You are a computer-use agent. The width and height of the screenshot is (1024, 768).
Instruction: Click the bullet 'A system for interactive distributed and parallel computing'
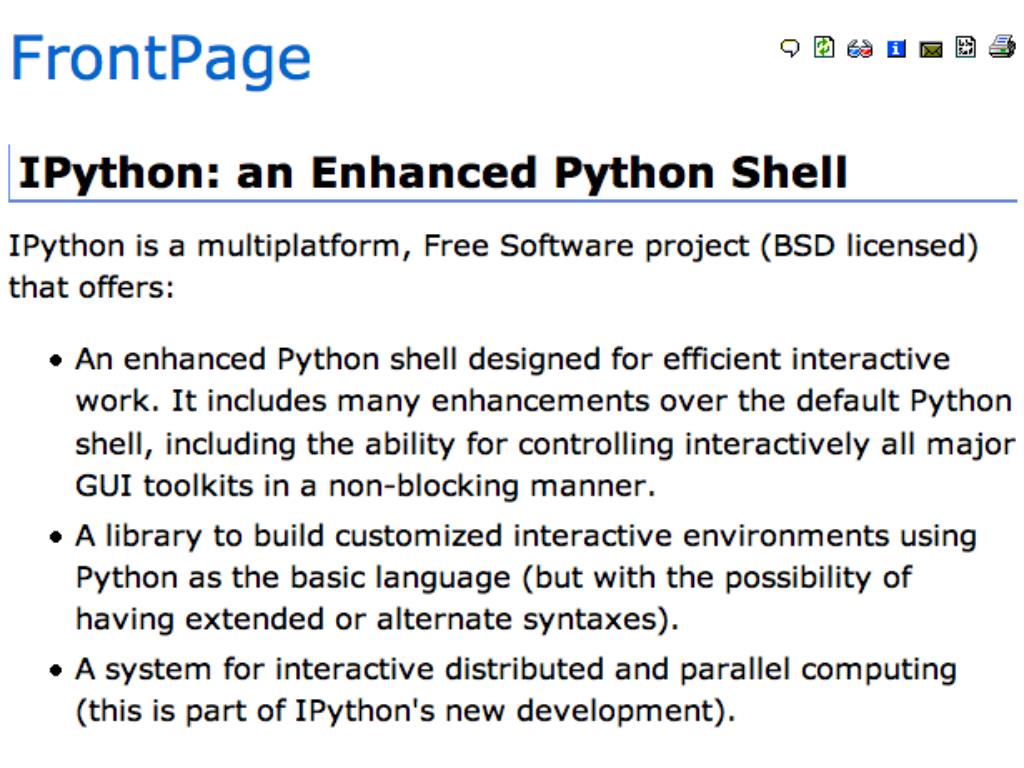(516, 669)
